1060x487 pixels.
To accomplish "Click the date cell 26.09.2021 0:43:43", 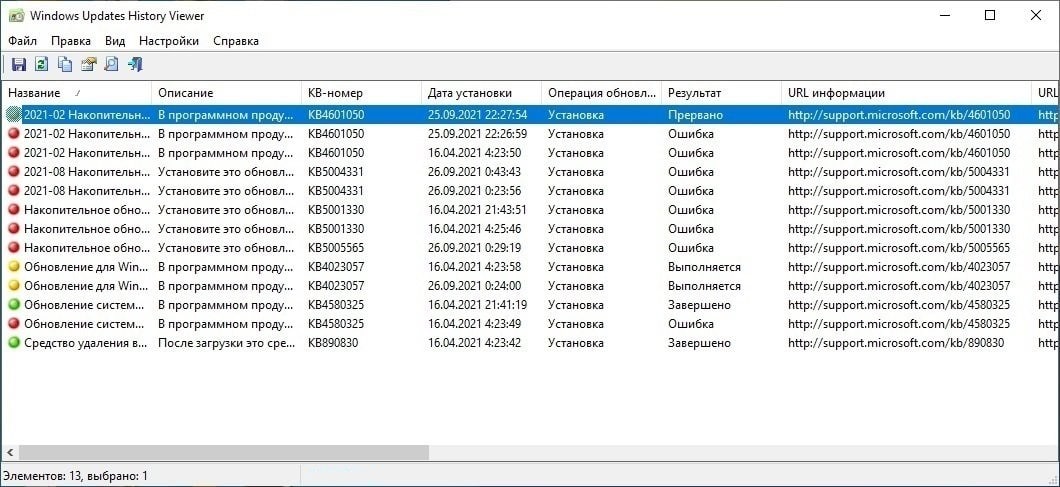I will [x=475, y=172].
